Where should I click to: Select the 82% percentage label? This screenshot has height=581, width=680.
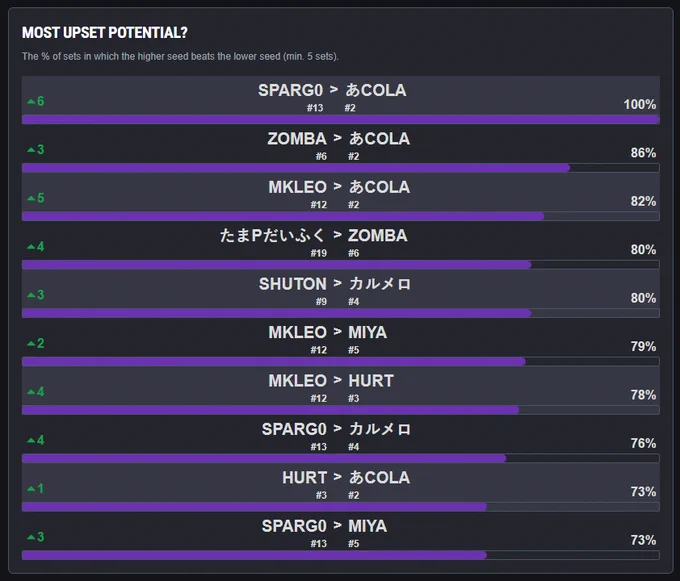[643, 201]
